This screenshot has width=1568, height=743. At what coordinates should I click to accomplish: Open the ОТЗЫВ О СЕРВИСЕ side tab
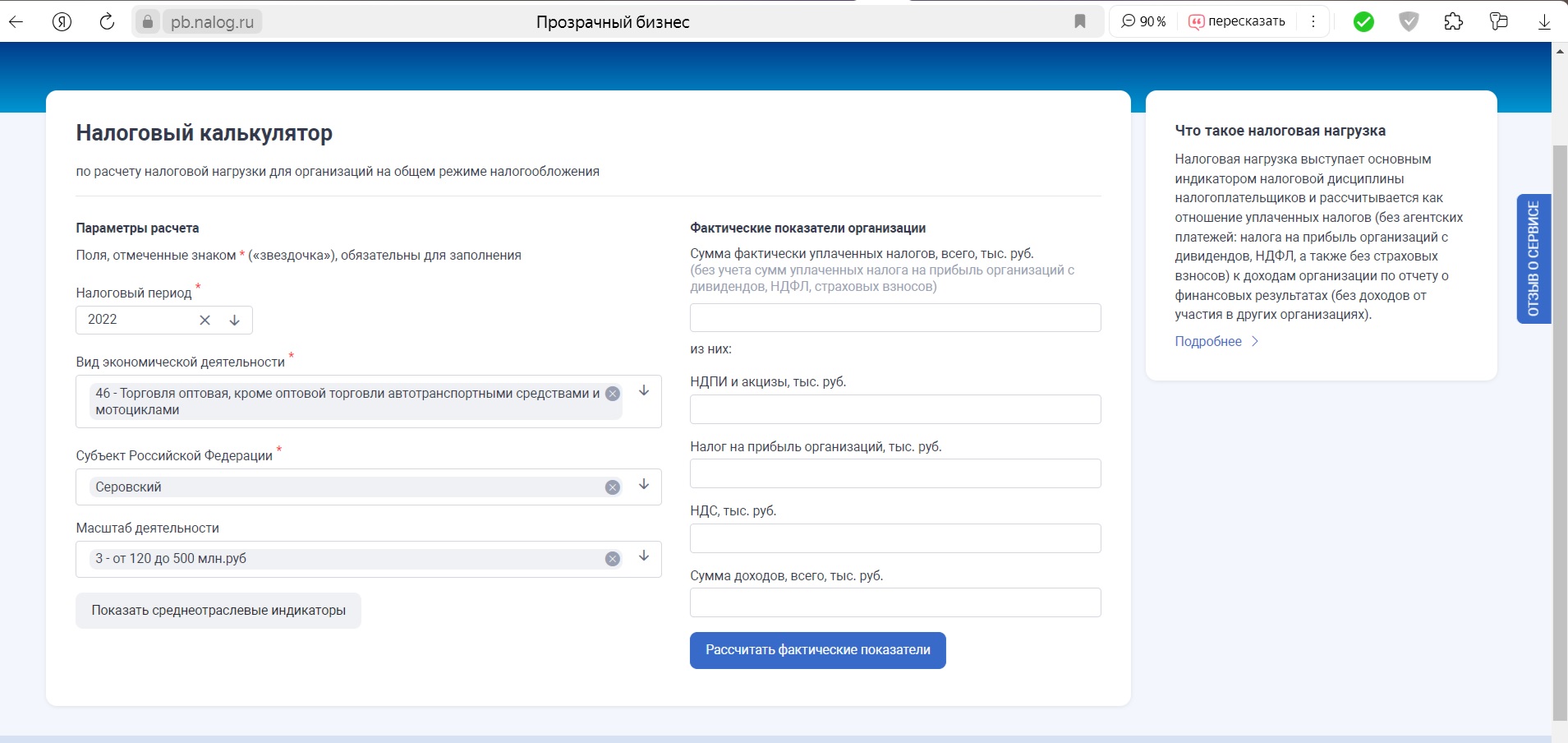pos(1533,259)
